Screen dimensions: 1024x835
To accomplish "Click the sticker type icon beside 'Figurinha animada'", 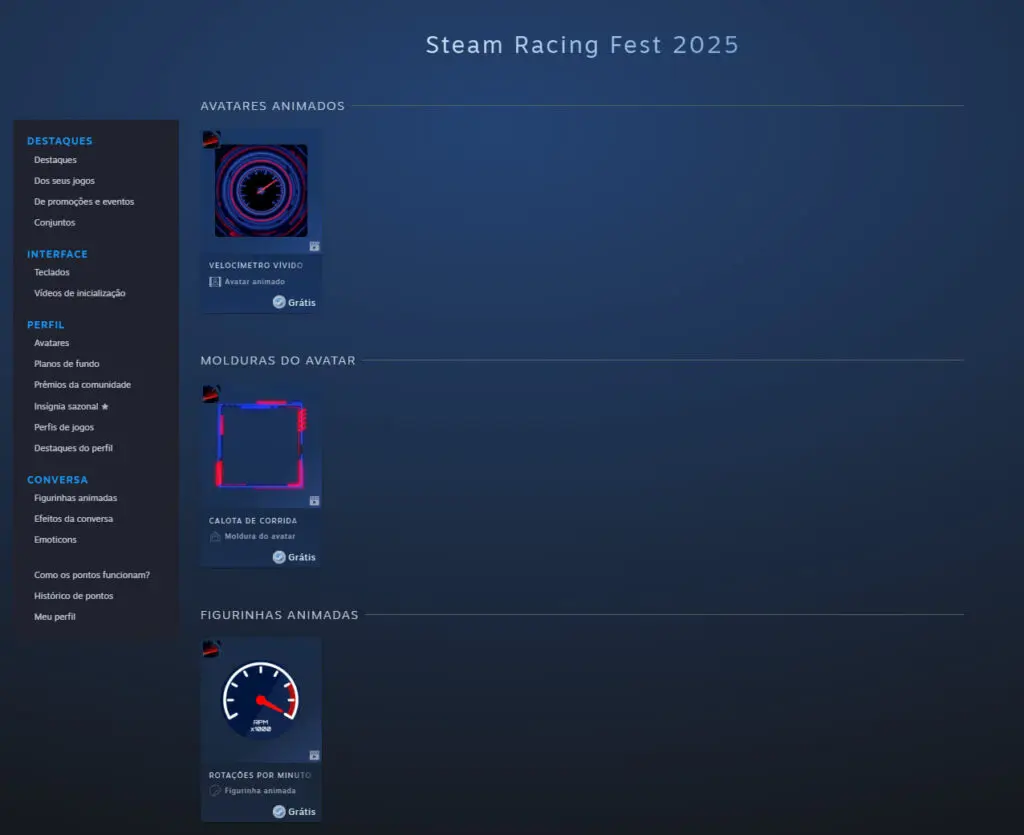I will coord(215,791).
